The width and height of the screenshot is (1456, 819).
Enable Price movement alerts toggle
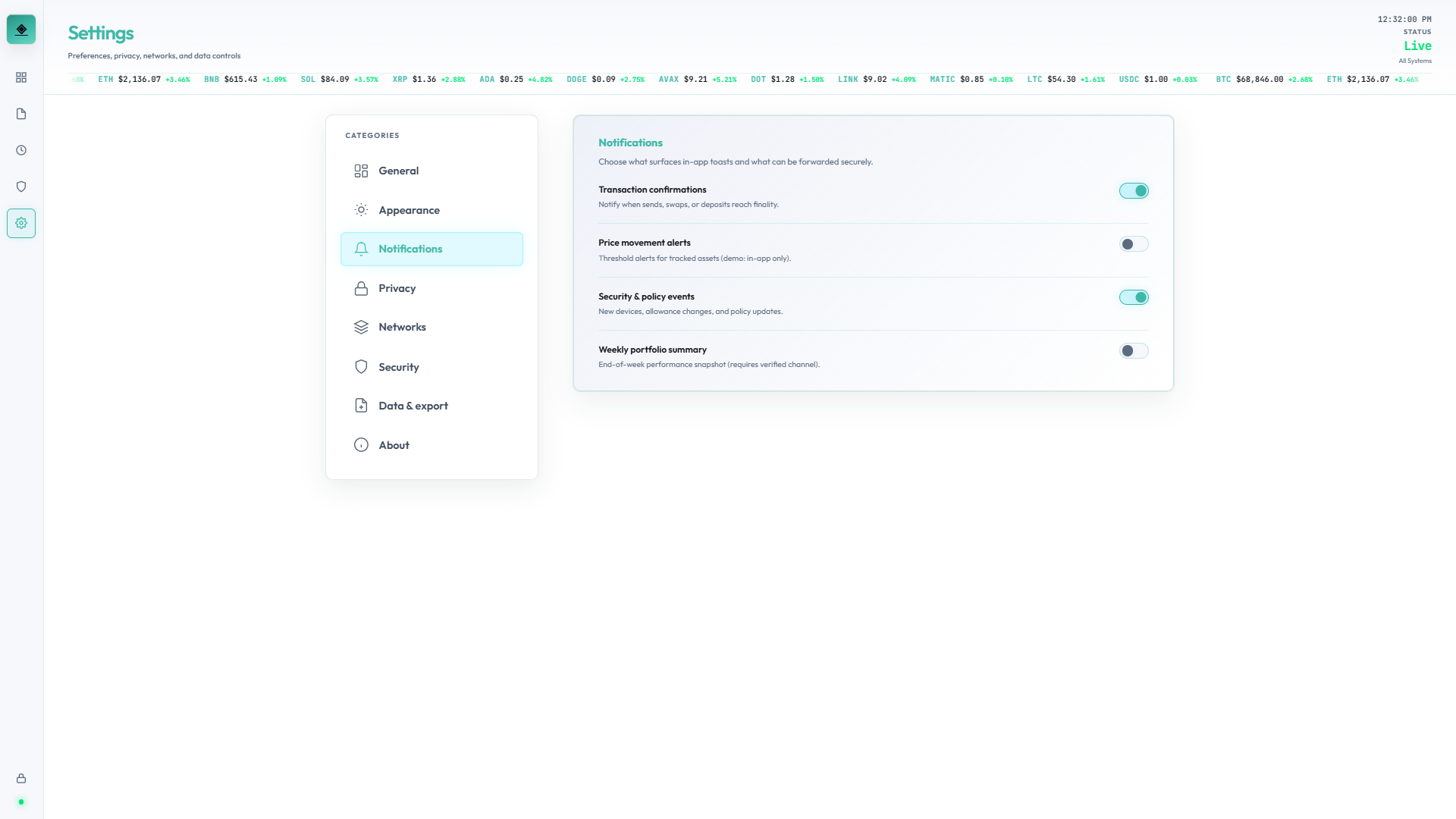[1134, 244]
